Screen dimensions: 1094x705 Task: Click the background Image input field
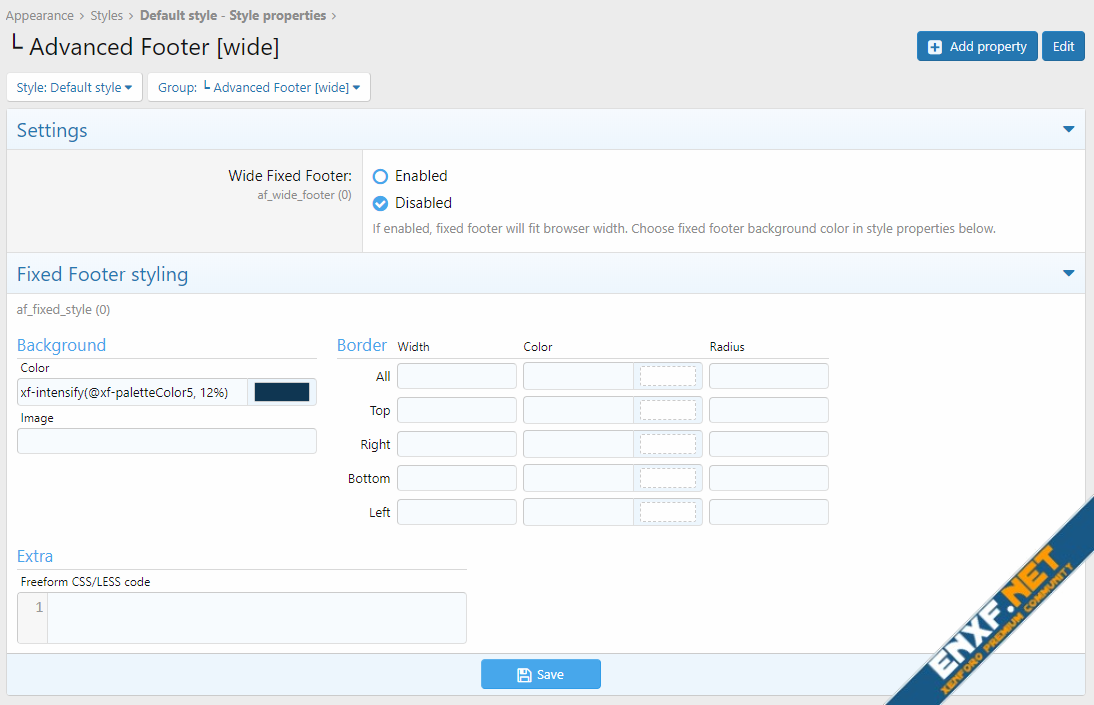(167, 441)
